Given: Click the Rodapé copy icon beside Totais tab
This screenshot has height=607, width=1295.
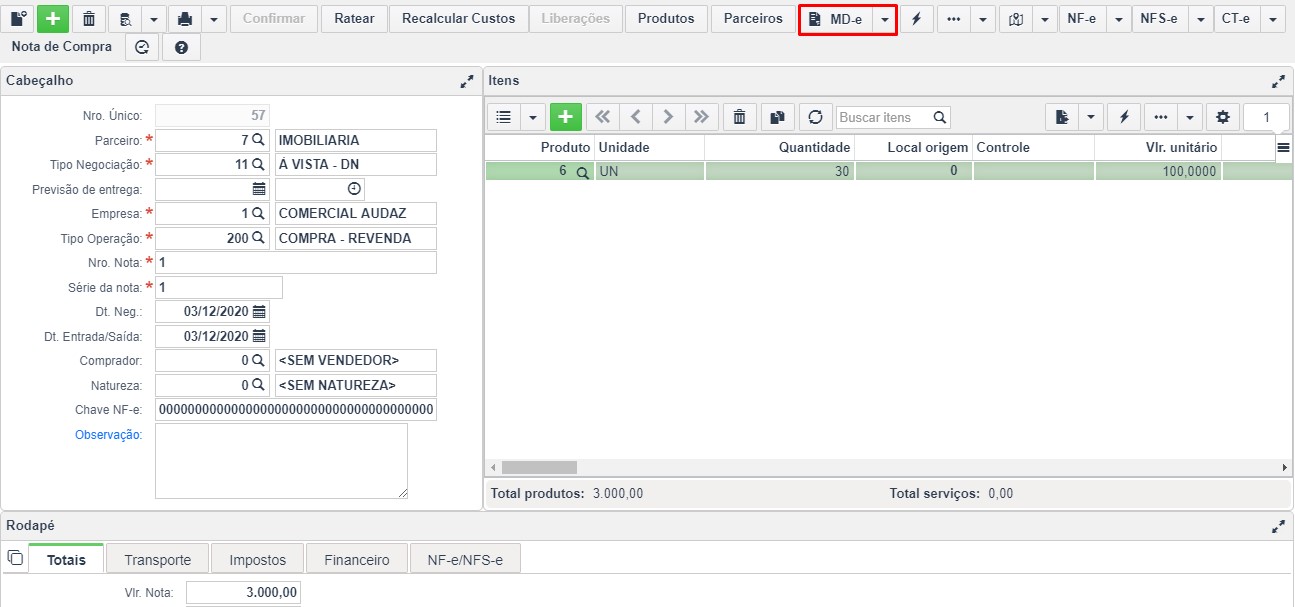Looking at the screenshot, I should click(14, 557).
